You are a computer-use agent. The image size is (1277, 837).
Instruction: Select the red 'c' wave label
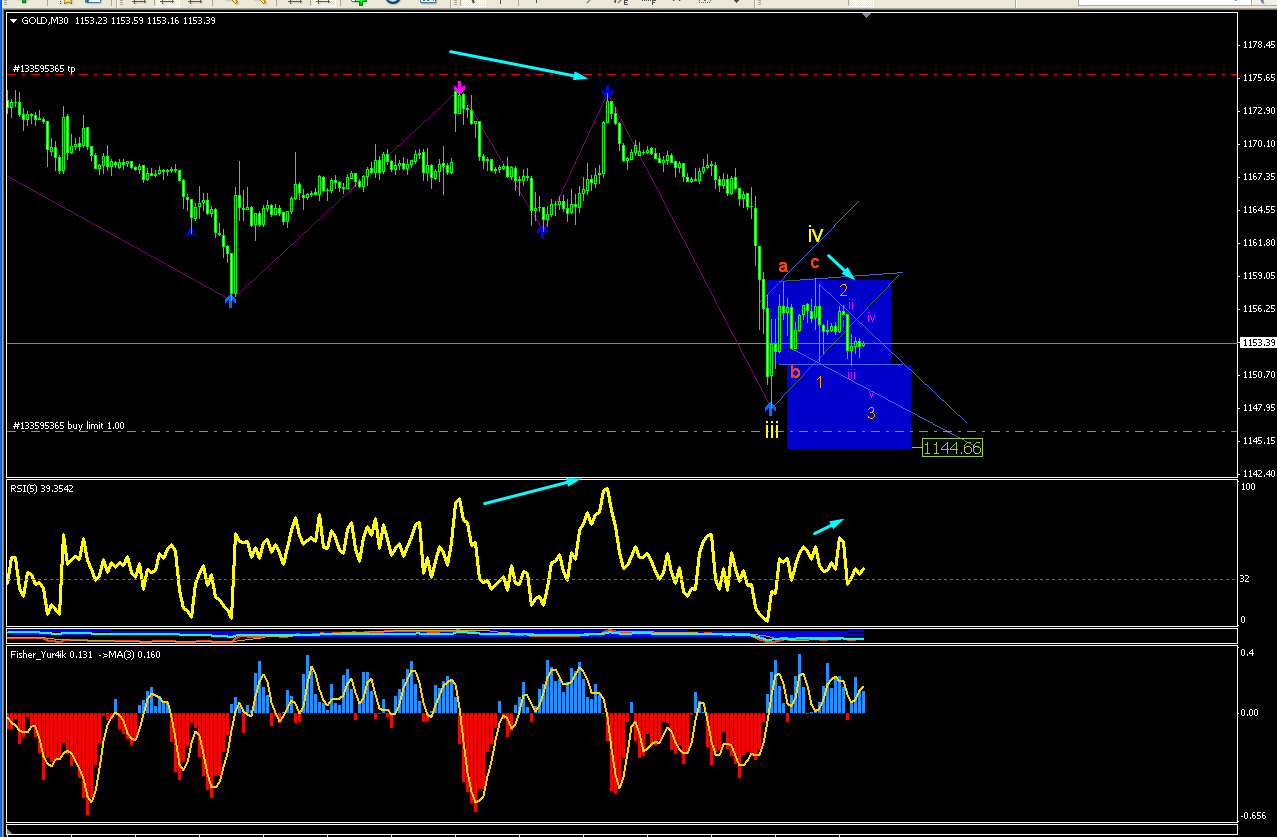pos(815,262)
